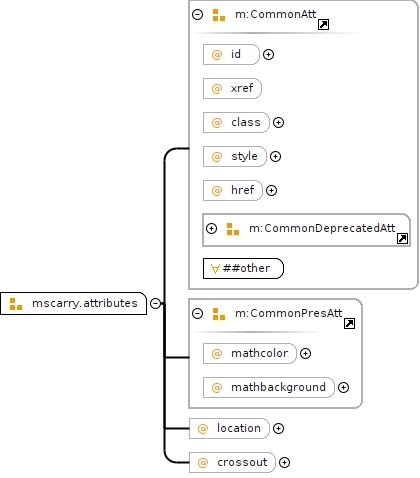This screenshot has width=420, height=478.
Task: Click the m:CommonDeprecatedAtt orange group icon
Action: tap(233, 229)
